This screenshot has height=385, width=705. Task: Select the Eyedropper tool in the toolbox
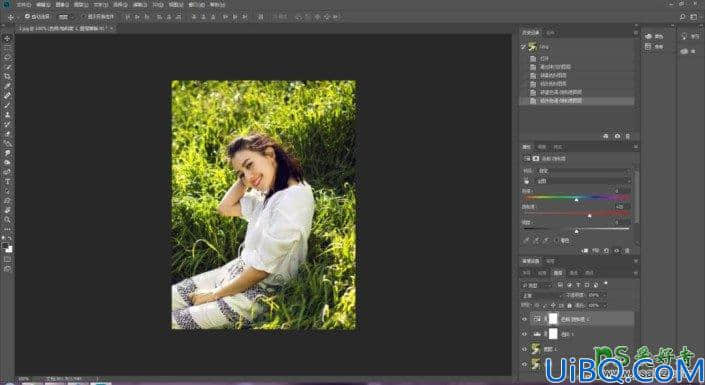[7, 86]
